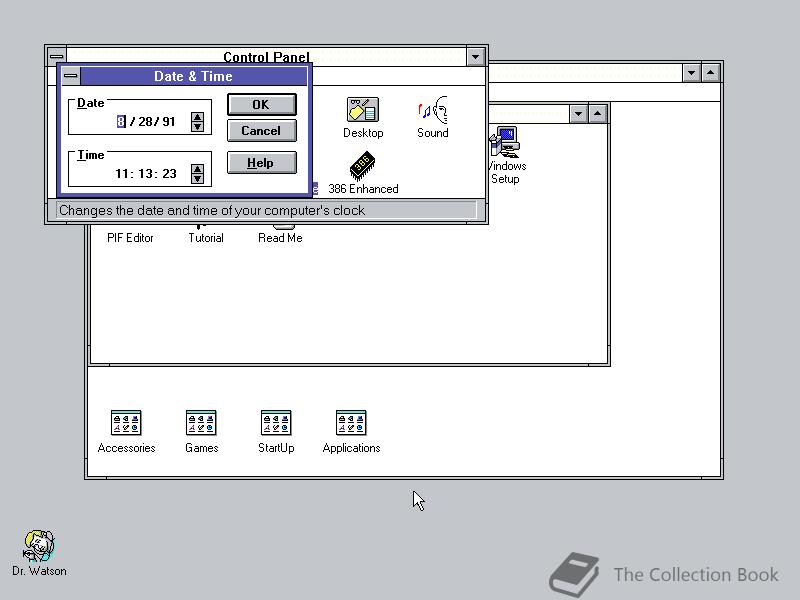Decrease the date with the down spinner arrow

click(197, 127)
